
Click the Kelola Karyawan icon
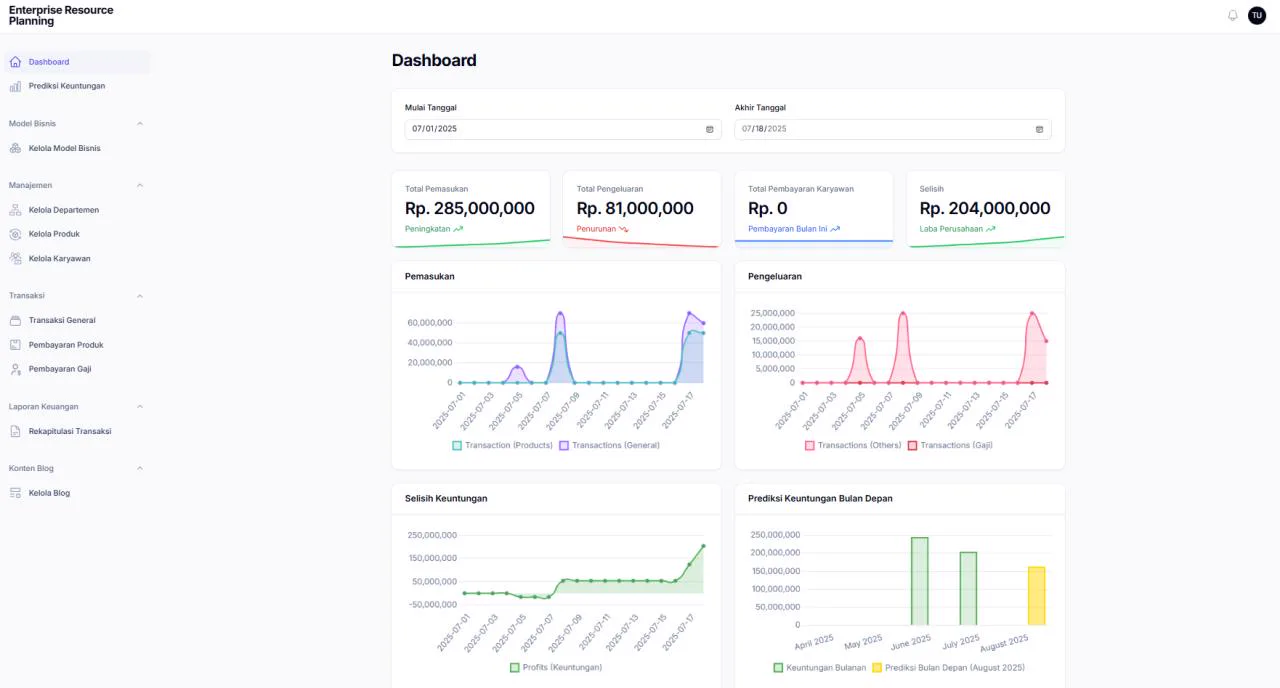coord(15,258)
